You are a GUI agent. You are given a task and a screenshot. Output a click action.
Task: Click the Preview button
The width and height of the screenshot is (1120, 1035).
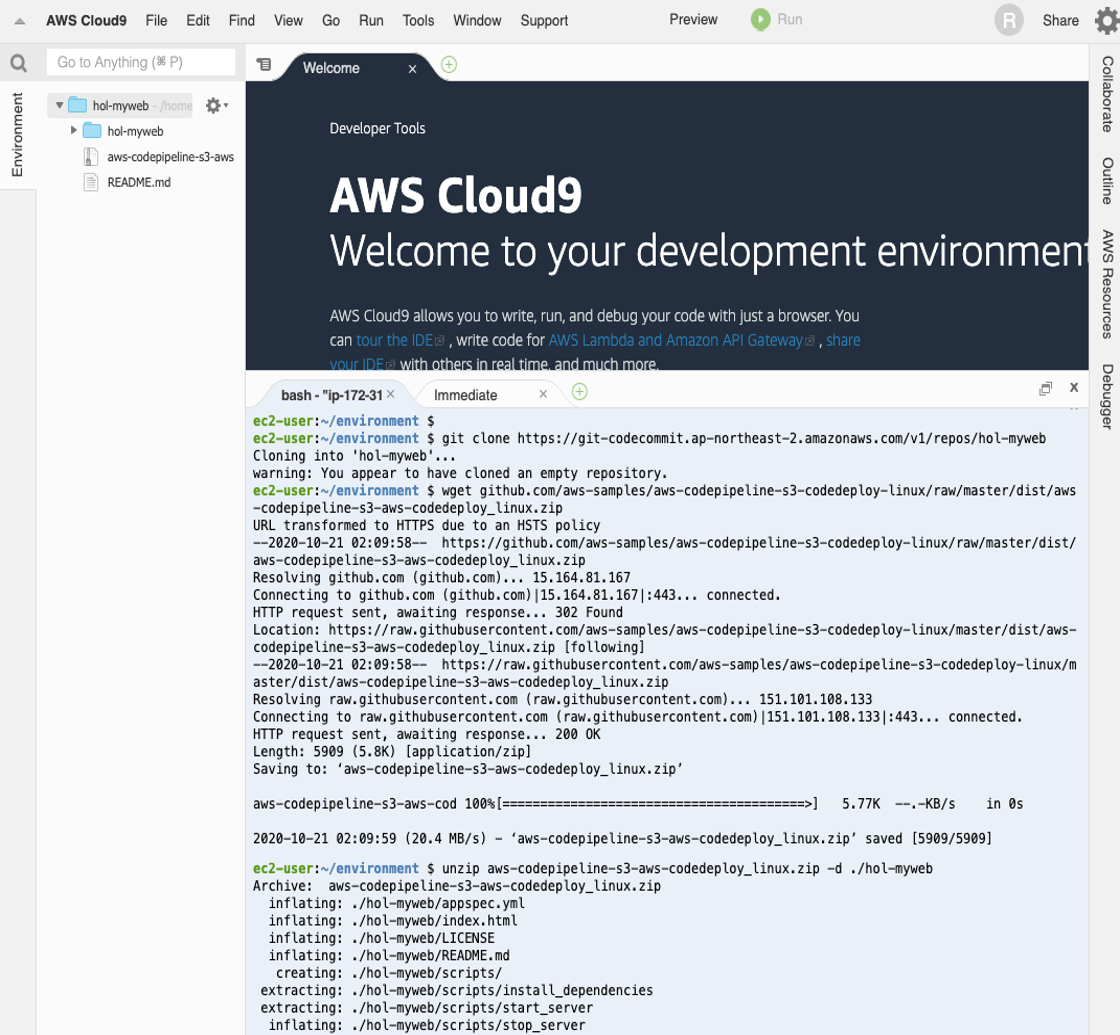(x=694, y=20)
